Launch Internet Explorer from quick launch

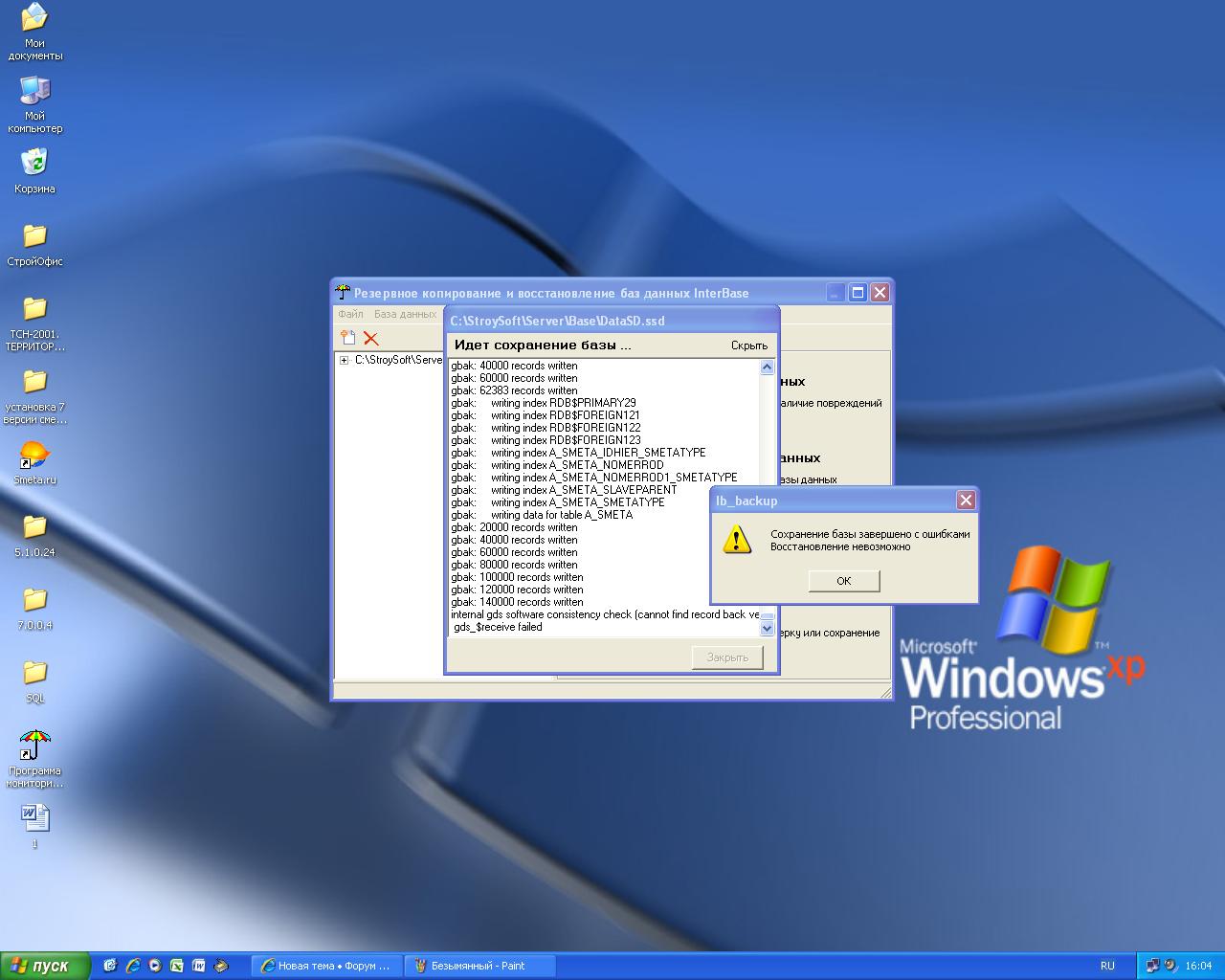(133, 966)
